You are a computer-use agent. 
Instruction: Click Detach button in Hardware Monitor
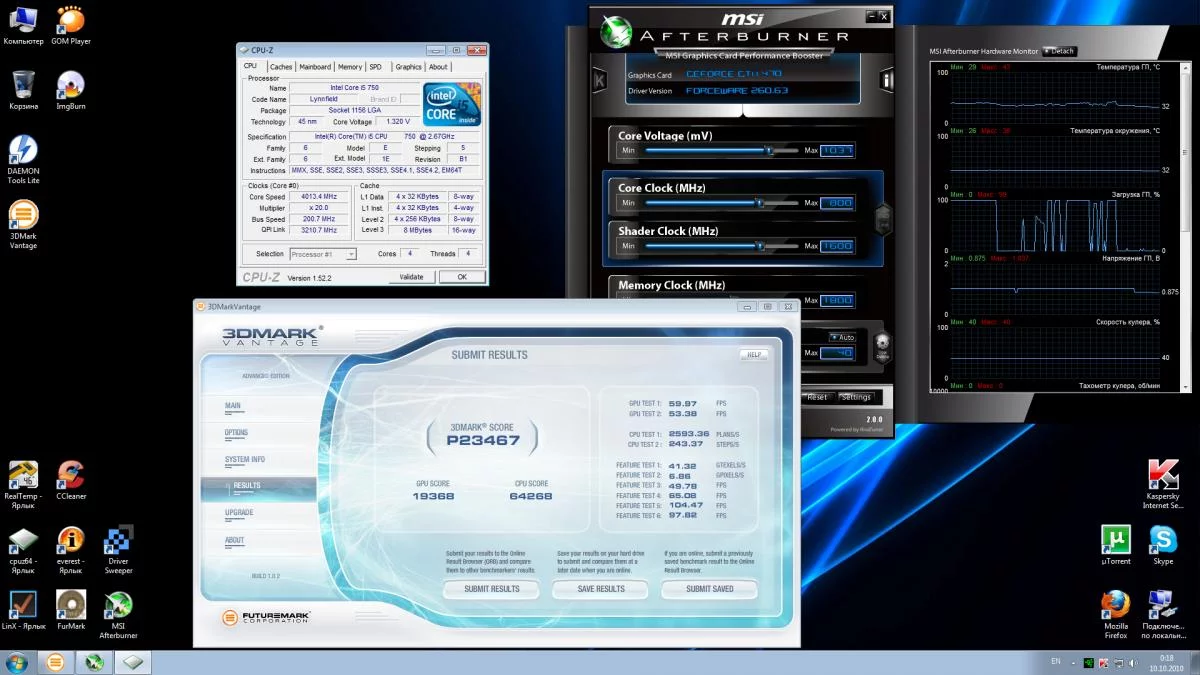coord(1059,51)
